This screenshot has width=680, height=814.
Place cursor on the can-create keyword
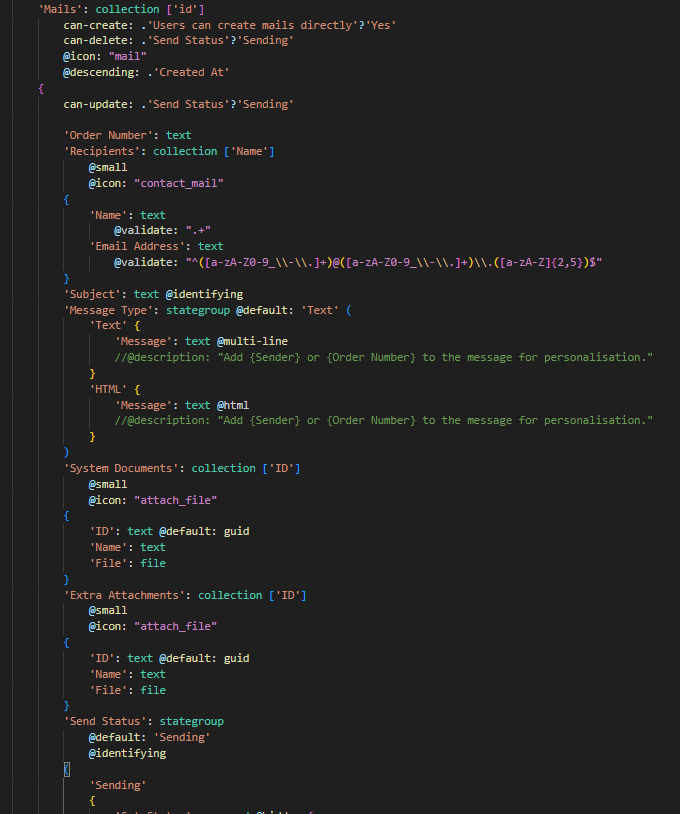[97, 25]
